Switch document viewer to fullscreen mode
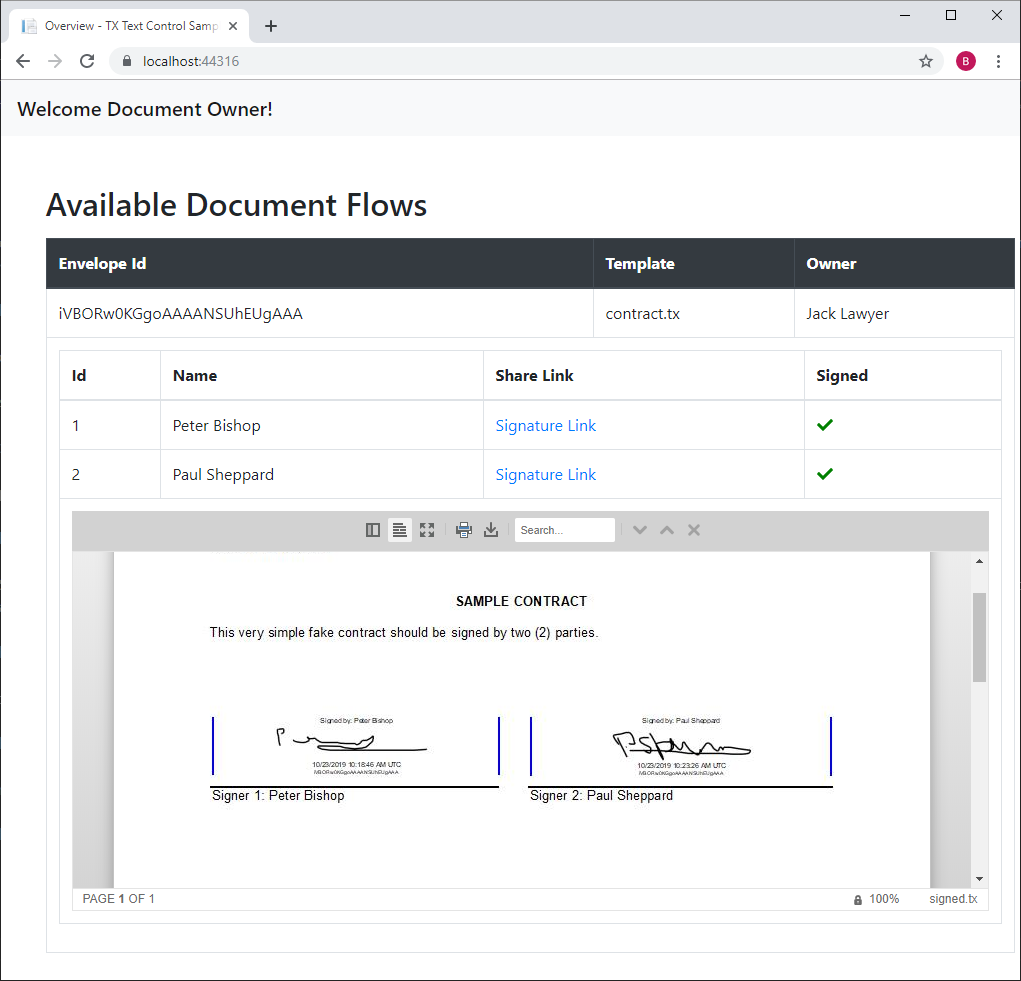Screen dimensions: 1021x981 tap(427, 530)
